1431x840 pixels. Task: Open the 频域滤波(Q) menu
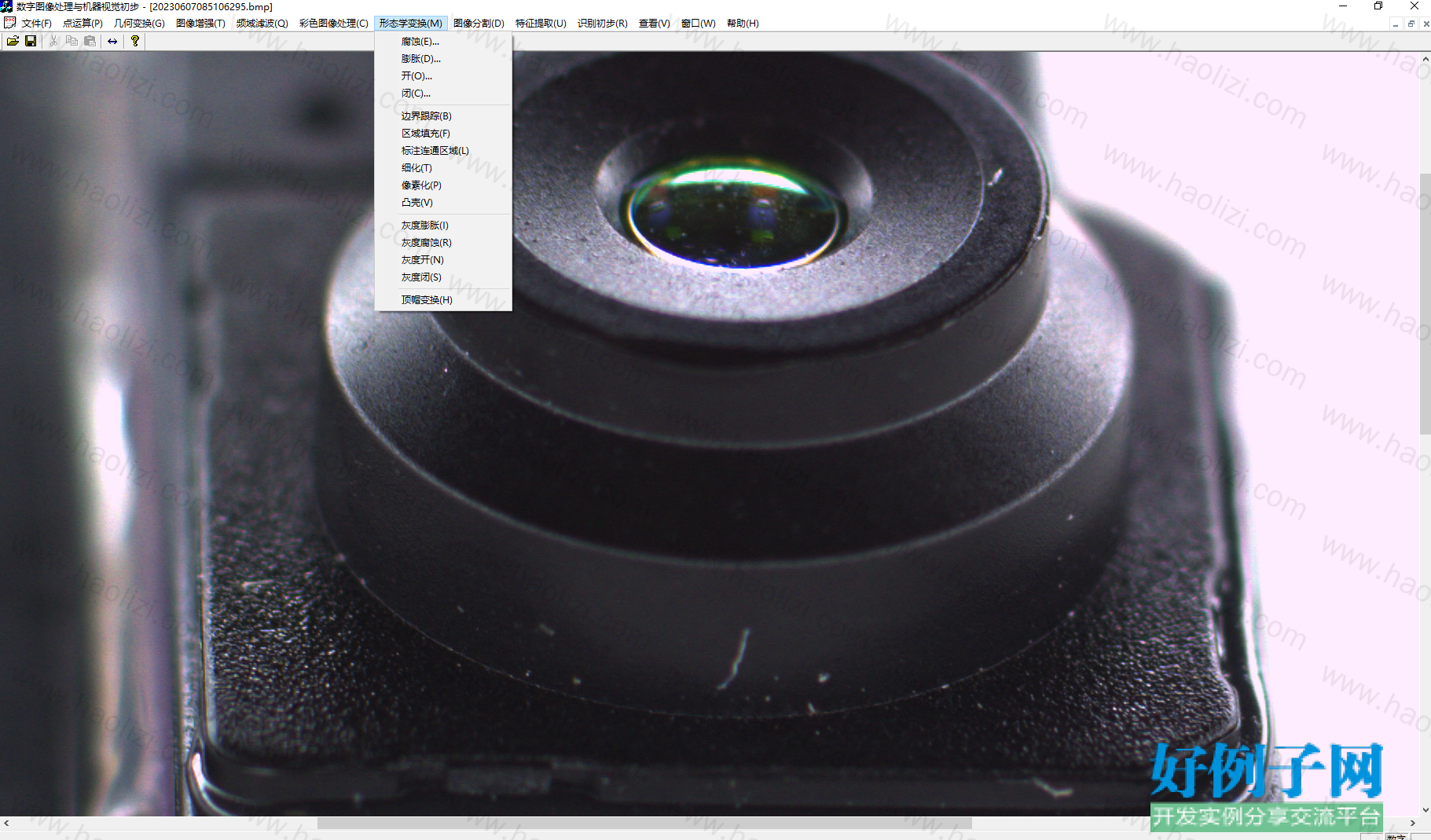pos(262,23)
